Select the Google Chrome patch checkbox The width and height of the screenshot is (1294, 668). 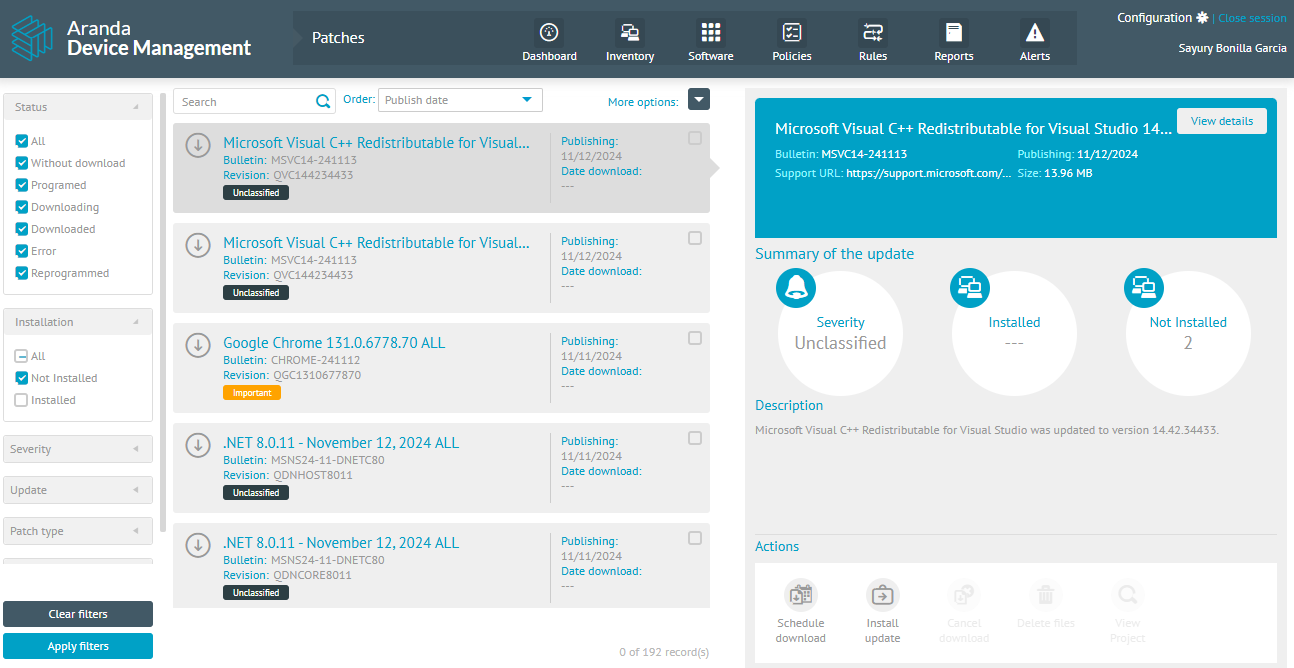pyautogui.click(x=695, y=338)
